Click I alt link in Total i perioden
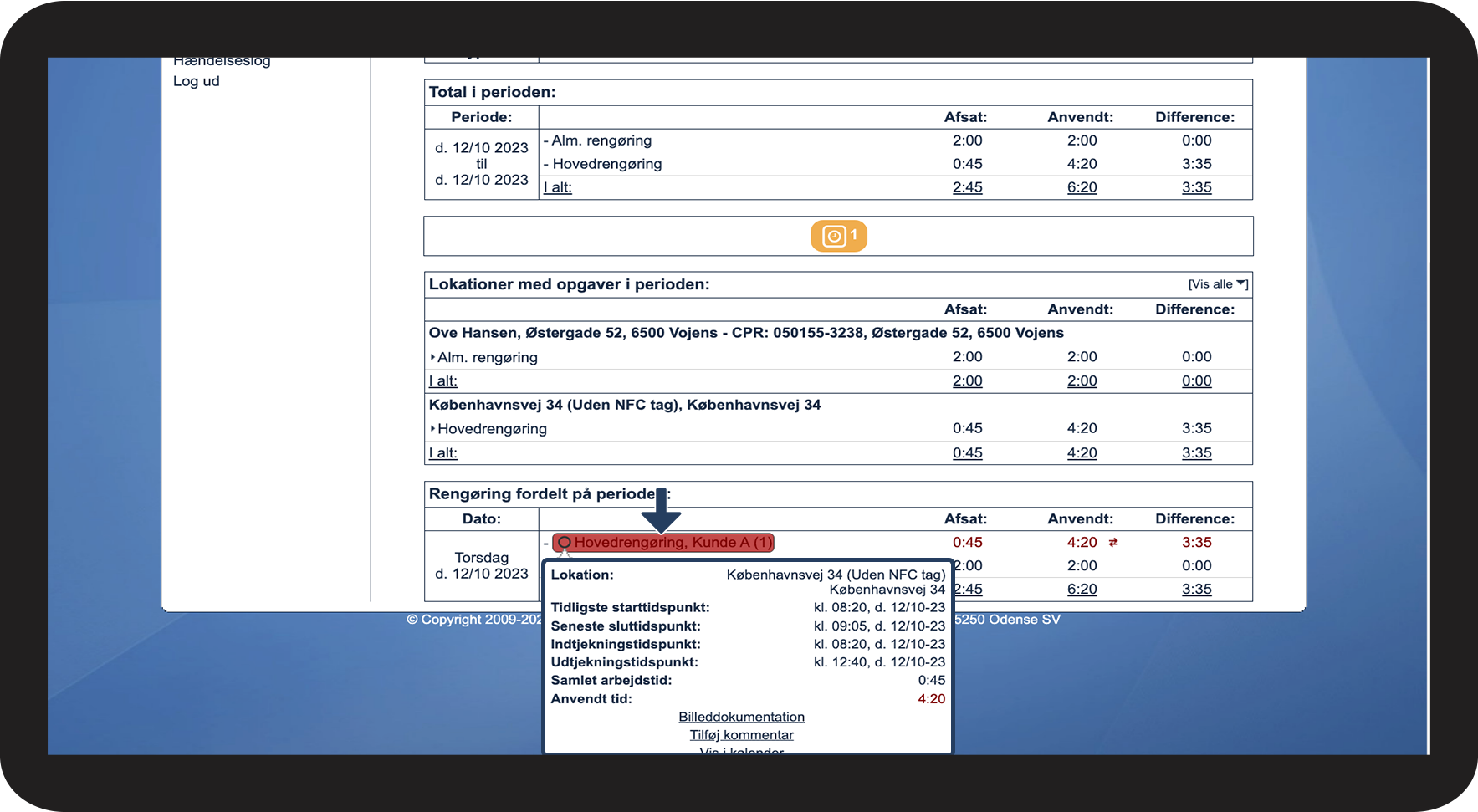This screenshot has height=812, width=1478. (x=558, y=187)
